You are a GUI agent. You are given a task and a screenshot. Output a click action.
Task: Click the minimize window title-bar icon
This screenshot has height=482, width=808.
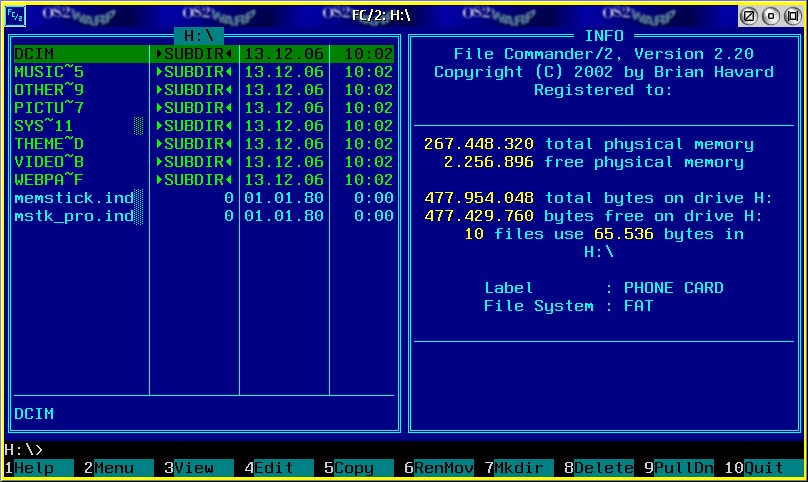tap(770, 16)
